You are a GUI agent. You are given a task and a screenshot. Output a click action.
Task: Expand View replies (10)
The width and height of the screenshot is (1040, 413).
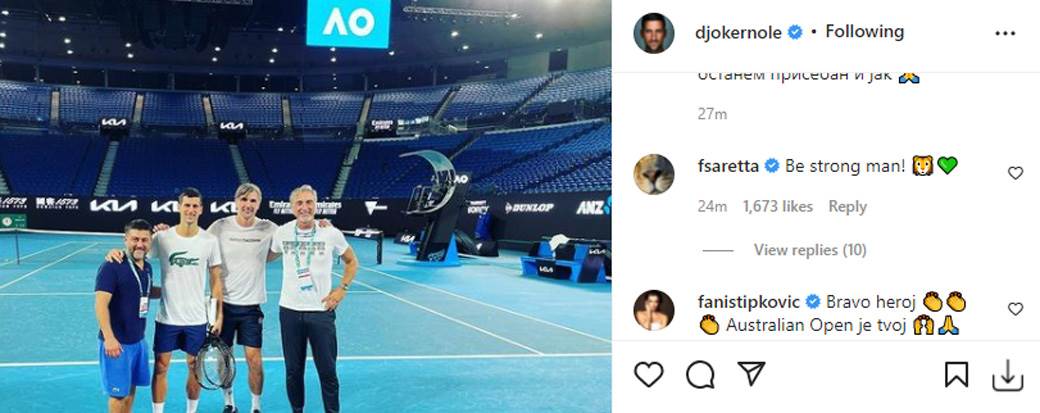pos(810,250)
